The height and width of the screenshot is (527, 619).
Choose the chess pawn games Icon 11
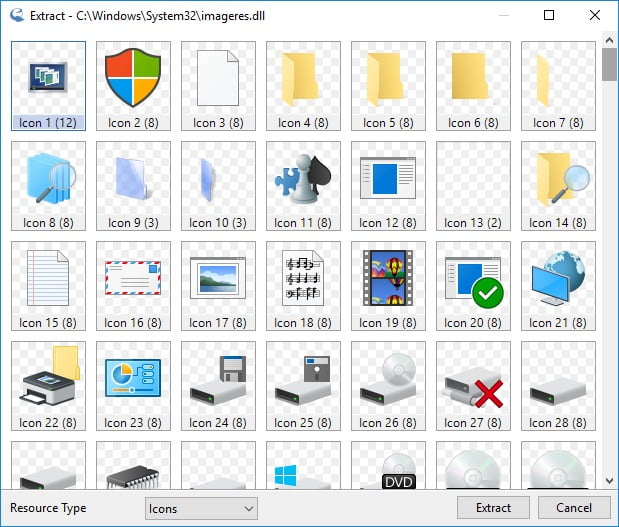[x=303, y=186]
